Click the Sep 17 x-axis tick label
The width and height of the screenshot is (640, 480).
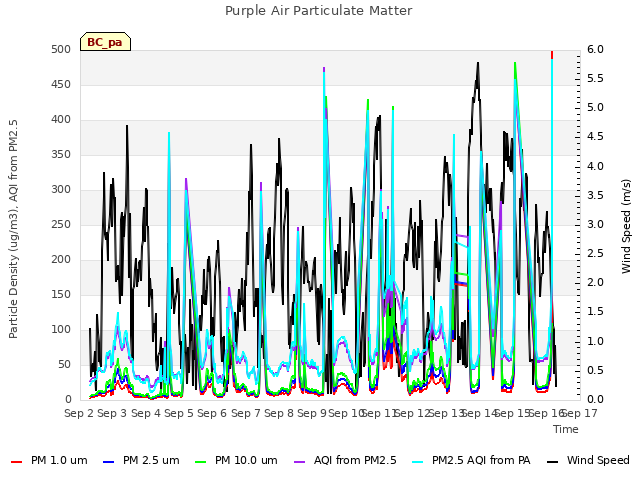point(580,413)
